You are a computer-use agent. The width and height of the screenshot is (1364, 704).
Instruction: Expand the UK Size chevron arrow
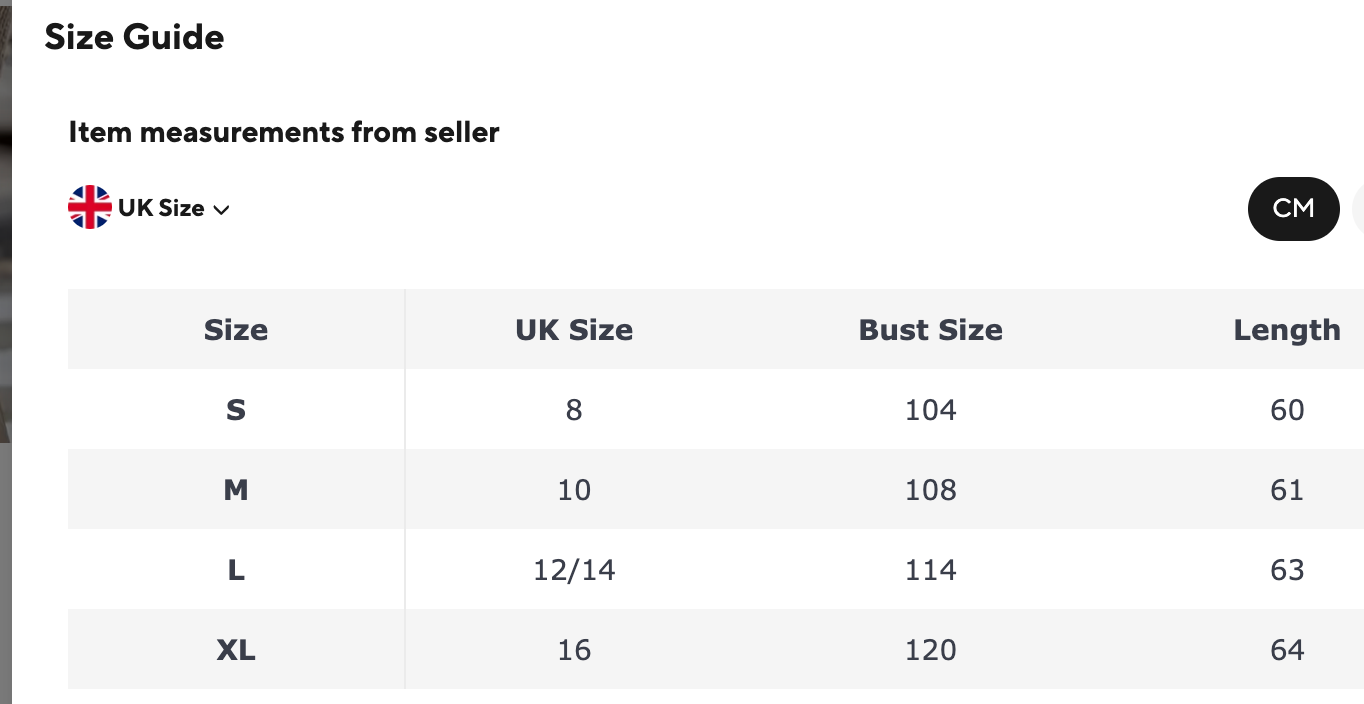click(x=222, y=210)
